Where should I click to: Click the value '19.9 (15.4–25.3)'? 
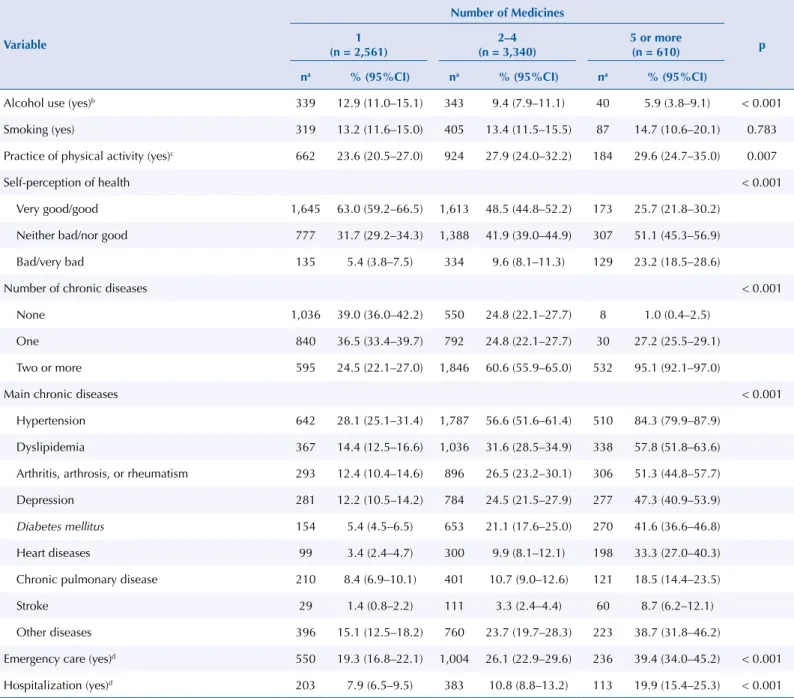click(x=677, y=685)
